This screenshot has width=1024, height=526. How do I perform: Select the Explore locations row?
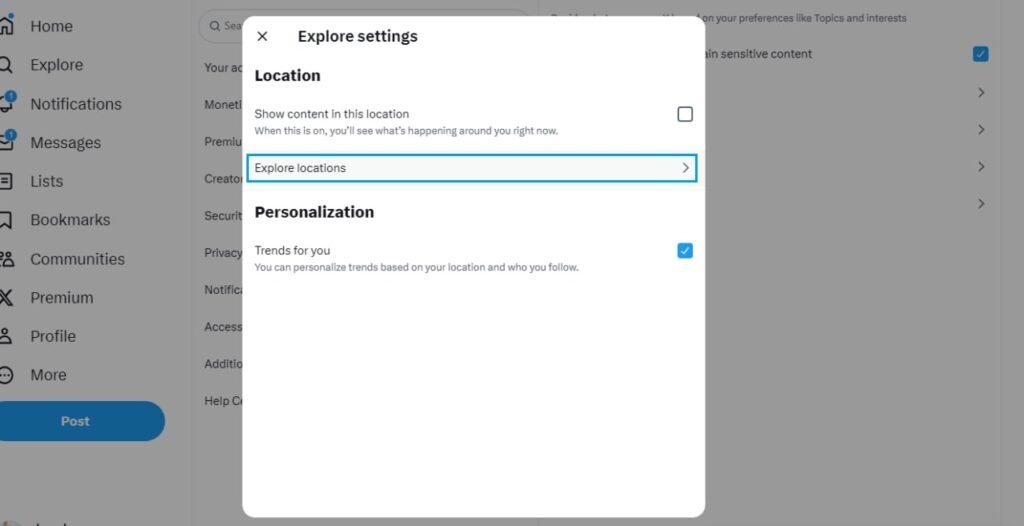pos(471,168)
